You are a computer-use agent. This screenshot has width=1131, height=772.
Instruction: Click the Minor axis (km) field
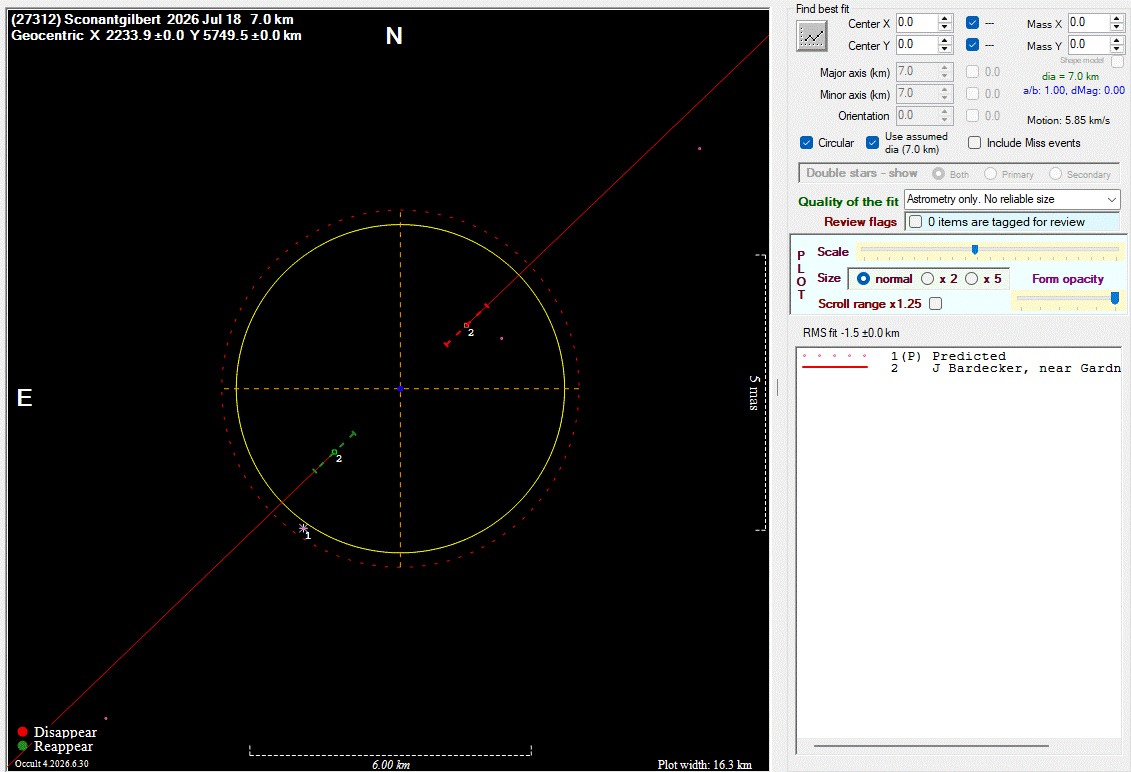pos(916,94)
